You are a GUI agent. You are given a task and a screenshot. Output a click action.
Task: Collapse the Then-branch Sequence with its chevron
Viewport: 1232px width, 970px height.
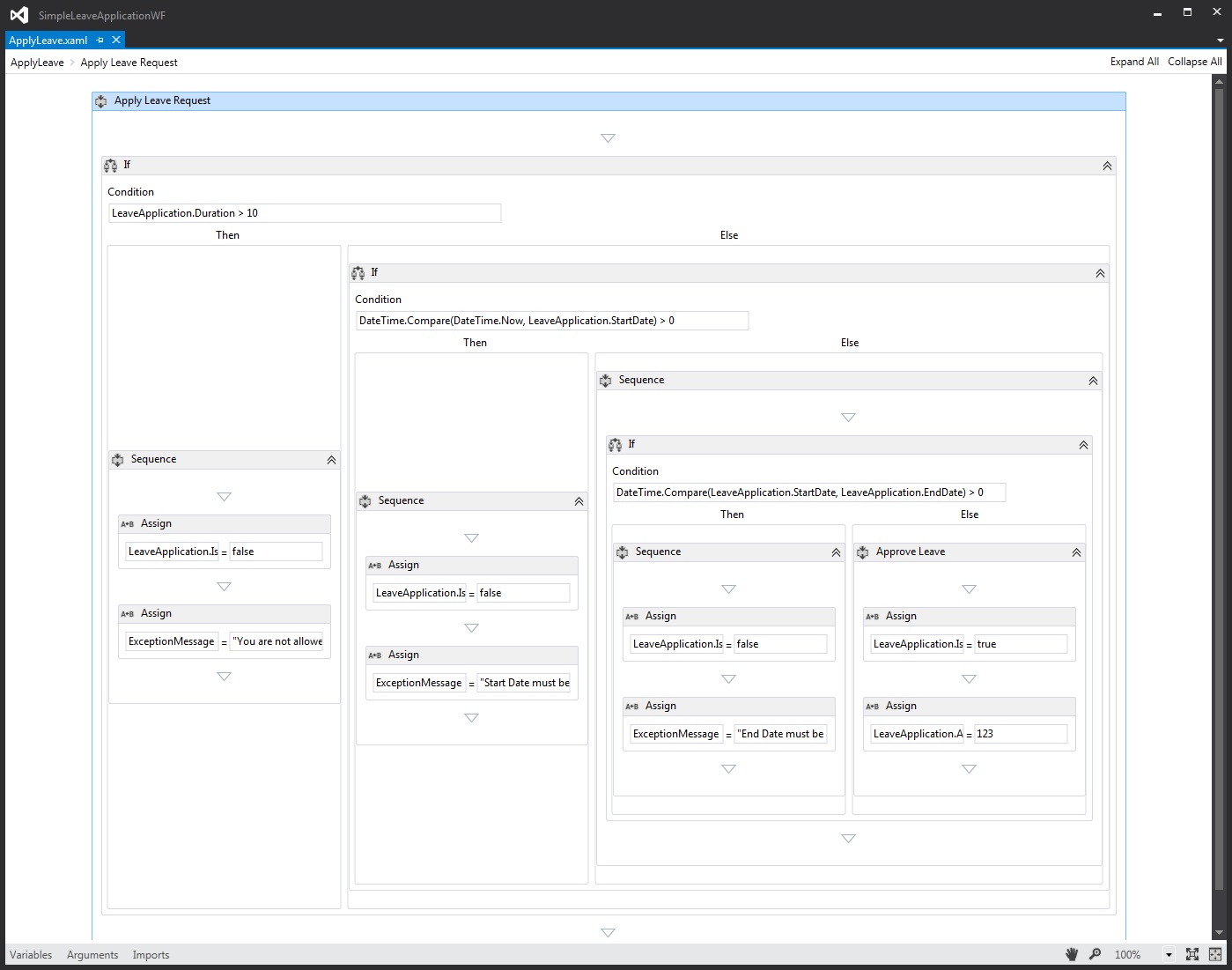pyautogui.click(x=331, y=459)
